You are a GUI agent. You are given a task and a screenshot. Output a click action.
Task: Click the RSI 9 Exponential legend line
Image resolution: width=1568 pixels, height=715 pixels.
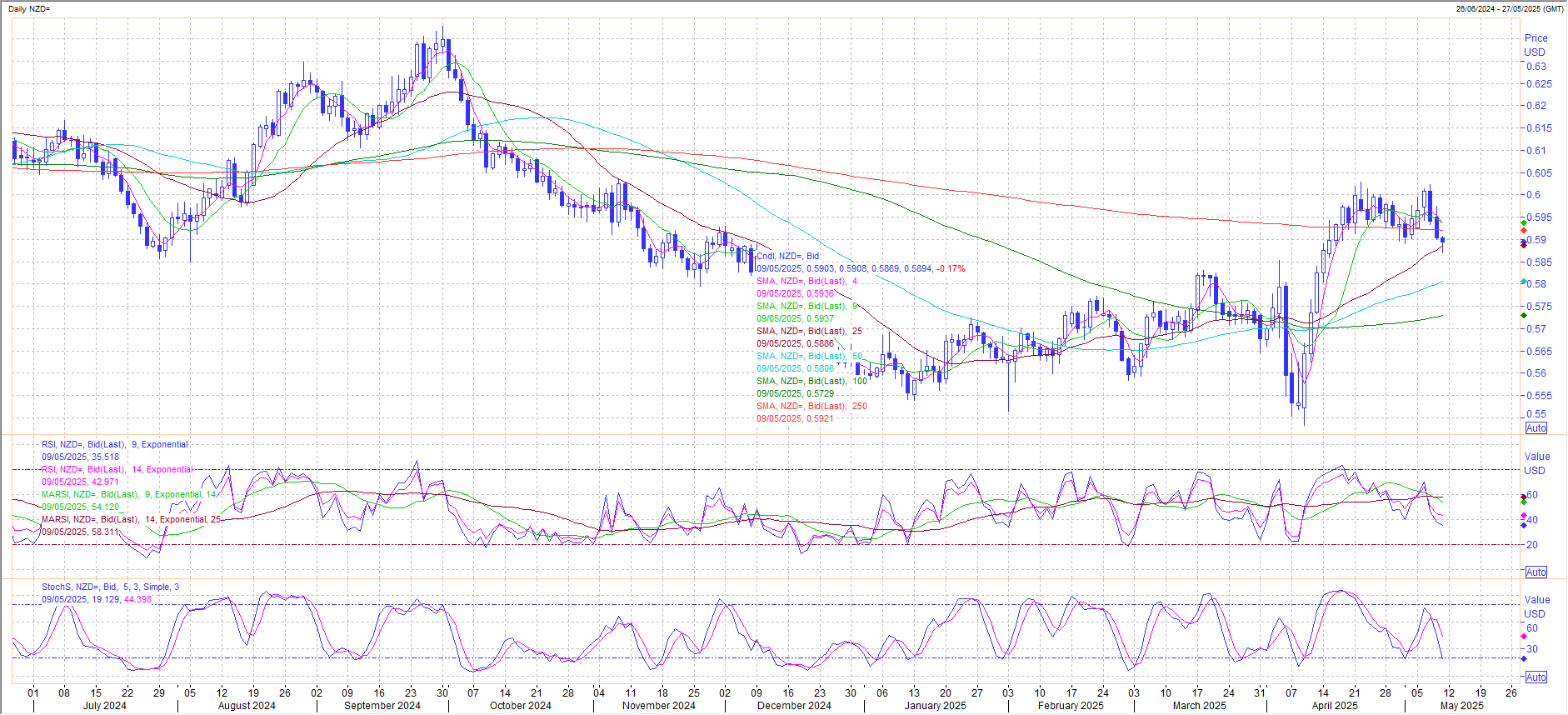click(115, 445)
